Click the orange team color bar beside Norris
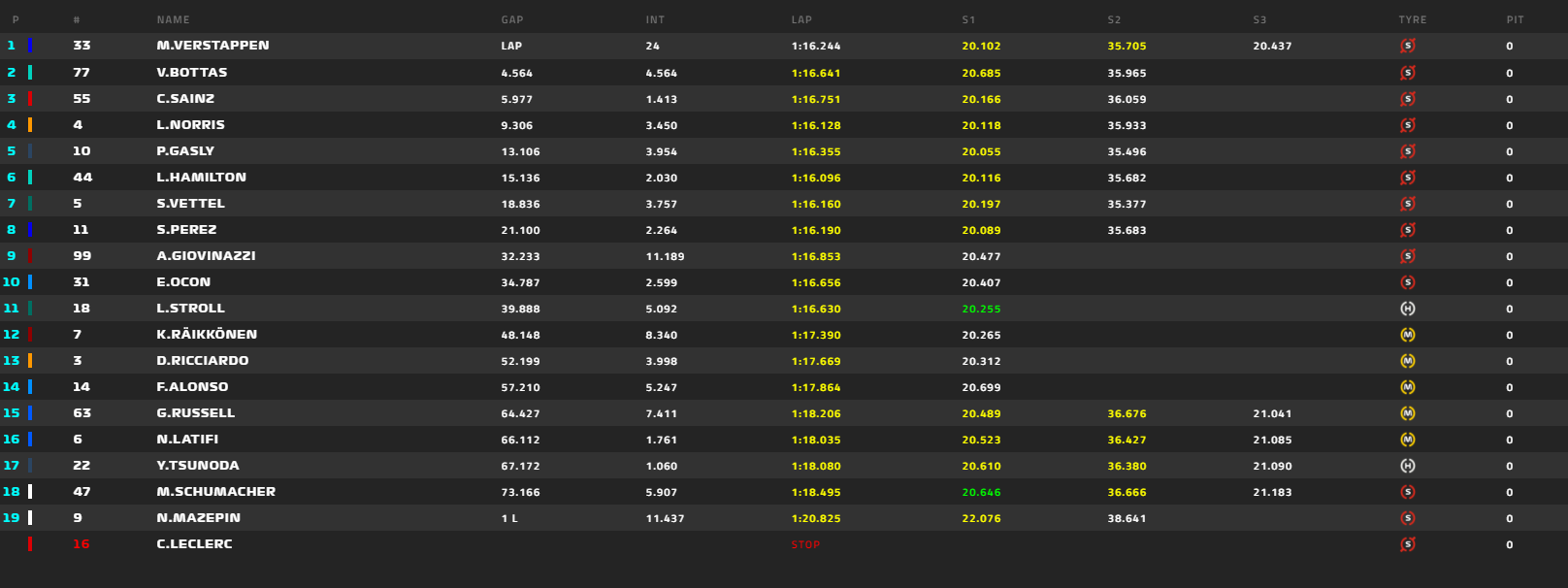The width and height of the screenshot is (1568, 588). pyautogui.click(x=30, y=125)
